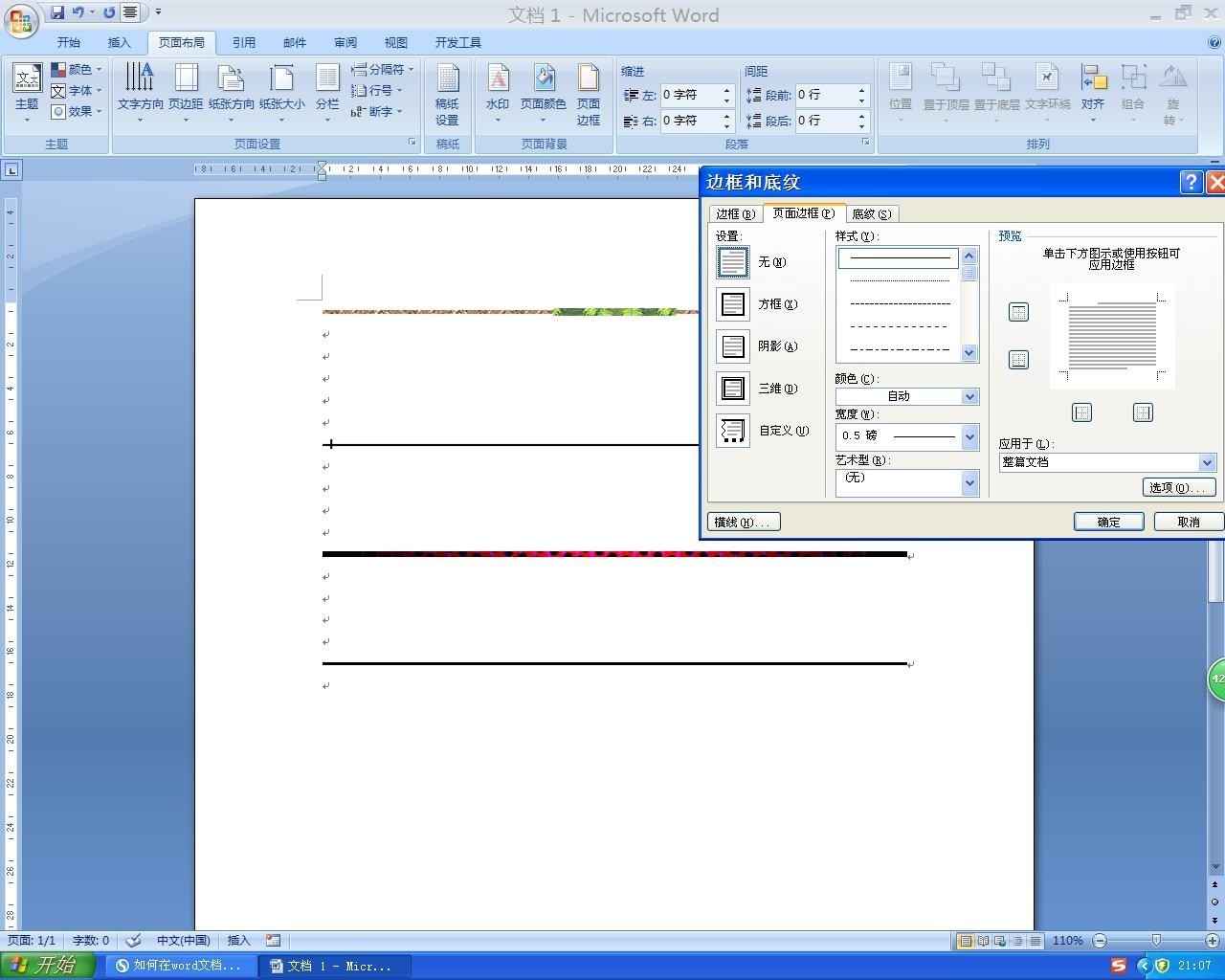Click 确定 OK button
Viewport: 1225px width, 980px height.
1108,522
